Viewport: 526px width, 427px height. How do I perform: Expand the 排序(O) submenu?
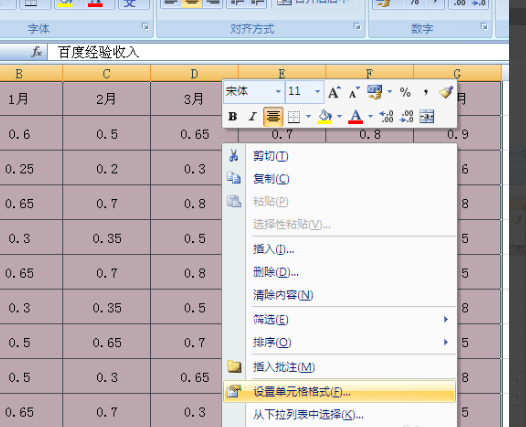[339, 342]
